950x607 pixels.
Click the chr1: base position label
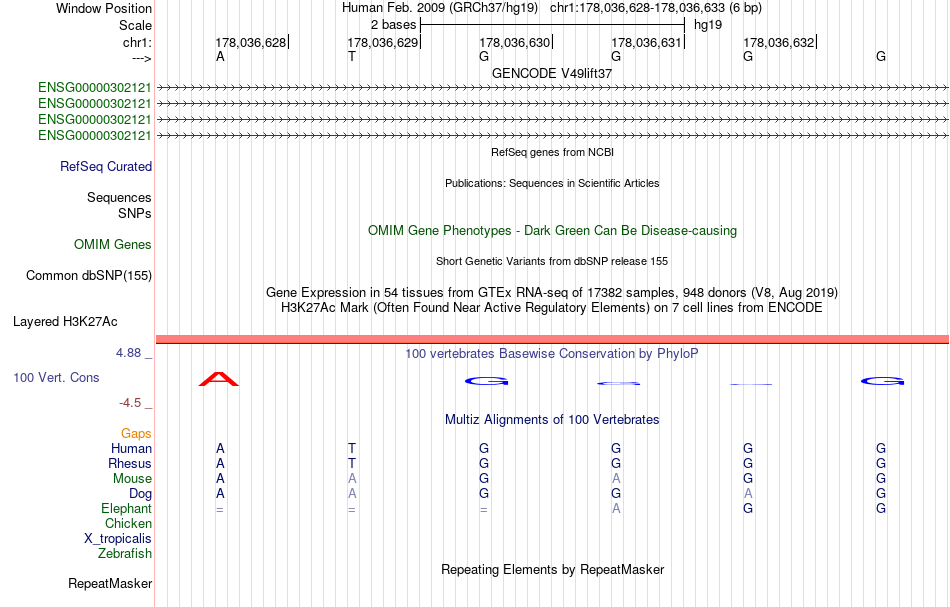[137, 42]
